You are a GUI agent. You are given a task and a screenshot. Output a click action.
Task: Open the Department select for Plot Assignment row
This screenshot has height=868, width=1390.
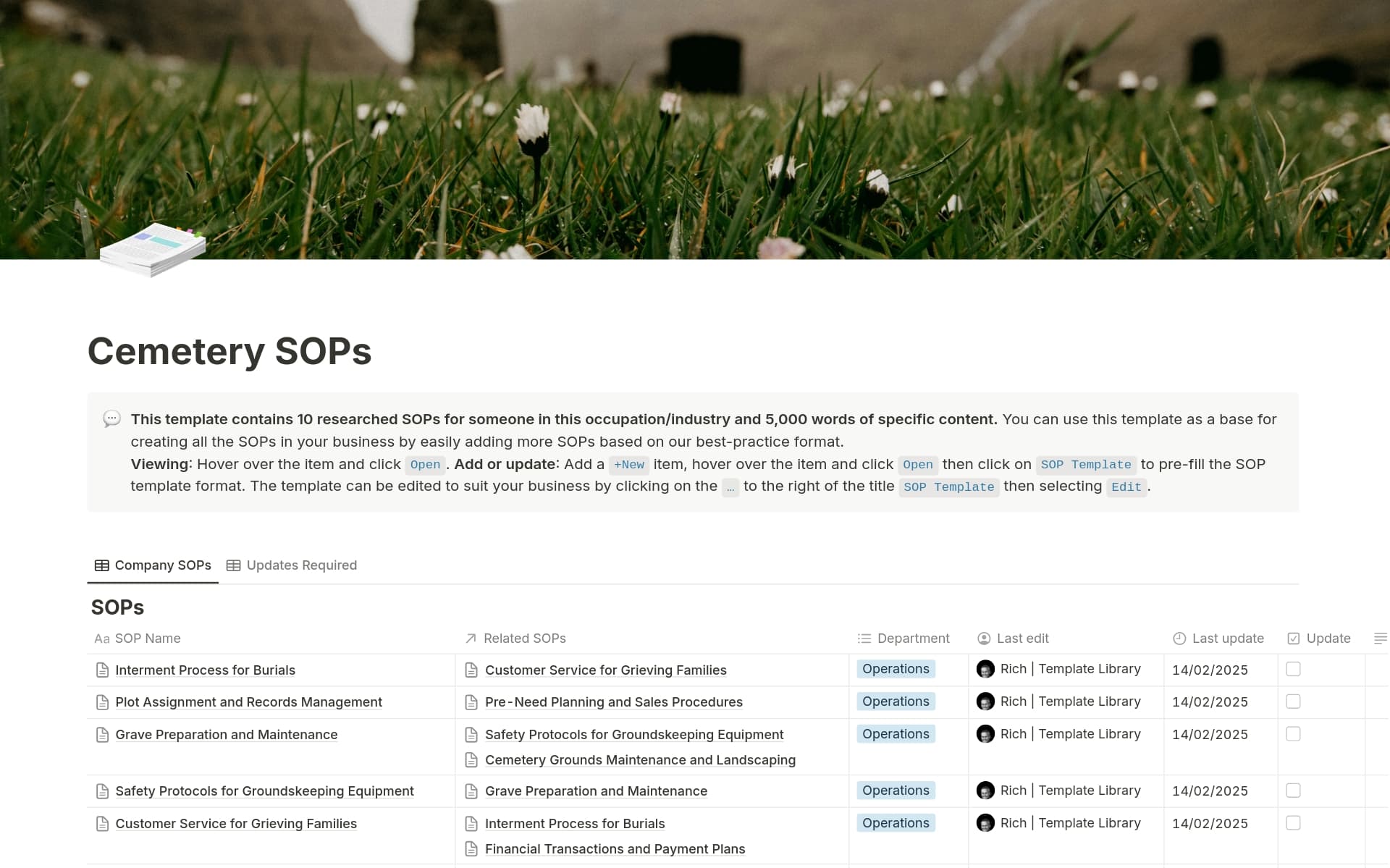coord(896,701)
